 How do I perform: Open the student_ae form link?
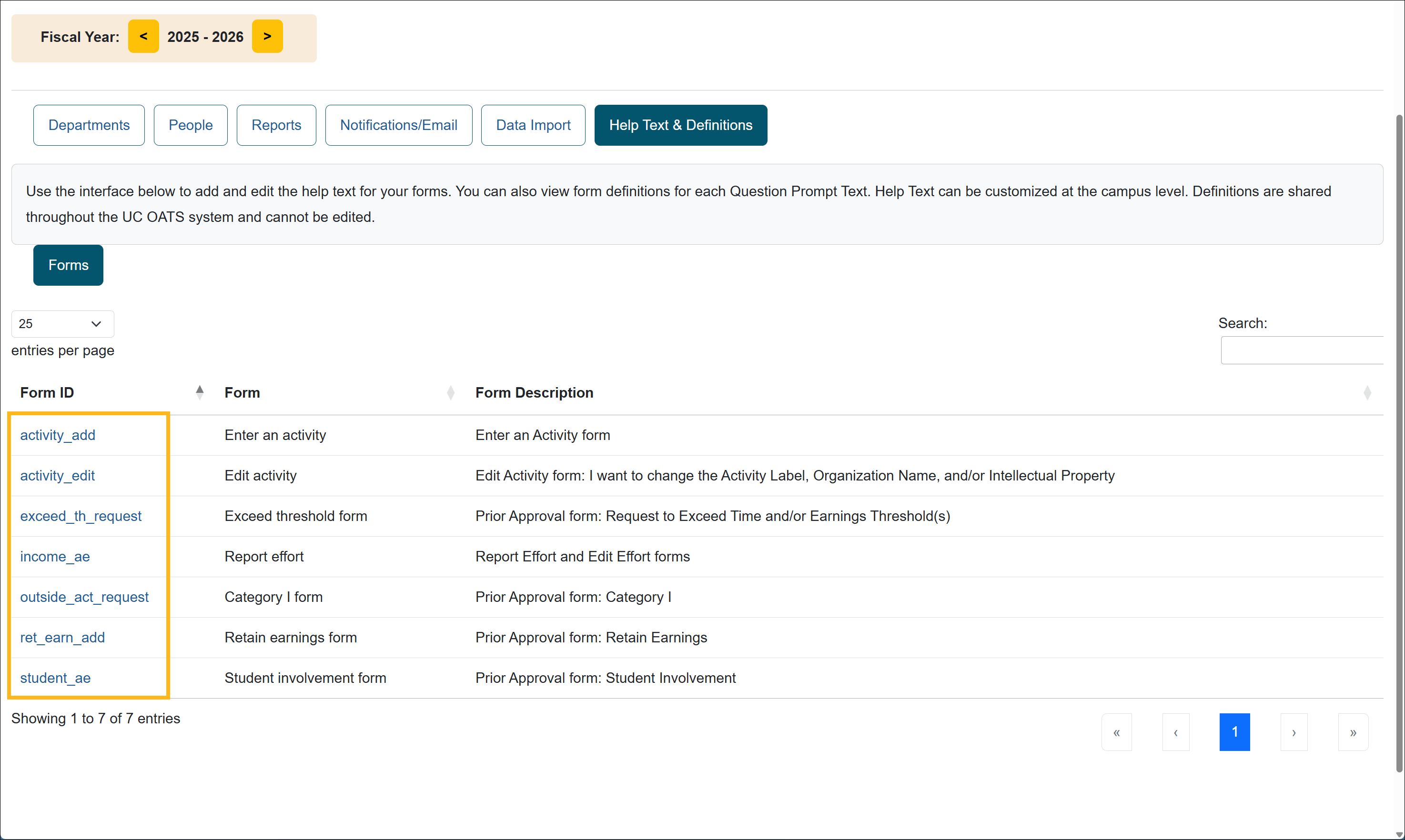pyautogui.click(x=55, y=678)
